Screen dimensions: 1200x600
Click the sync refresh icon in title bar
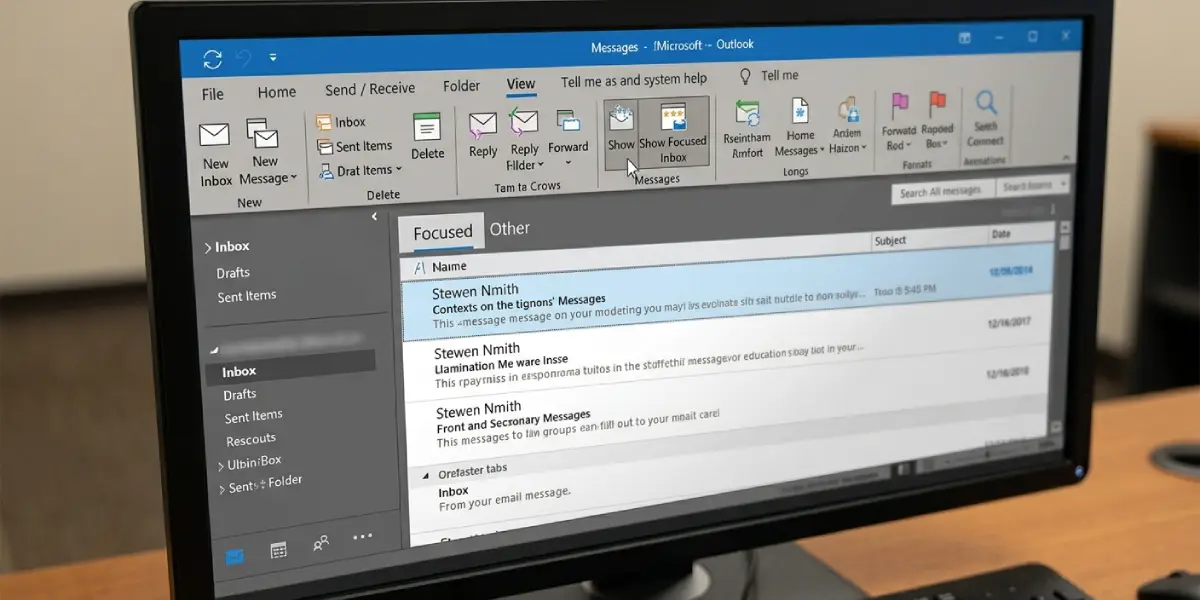tap(213, 58)
